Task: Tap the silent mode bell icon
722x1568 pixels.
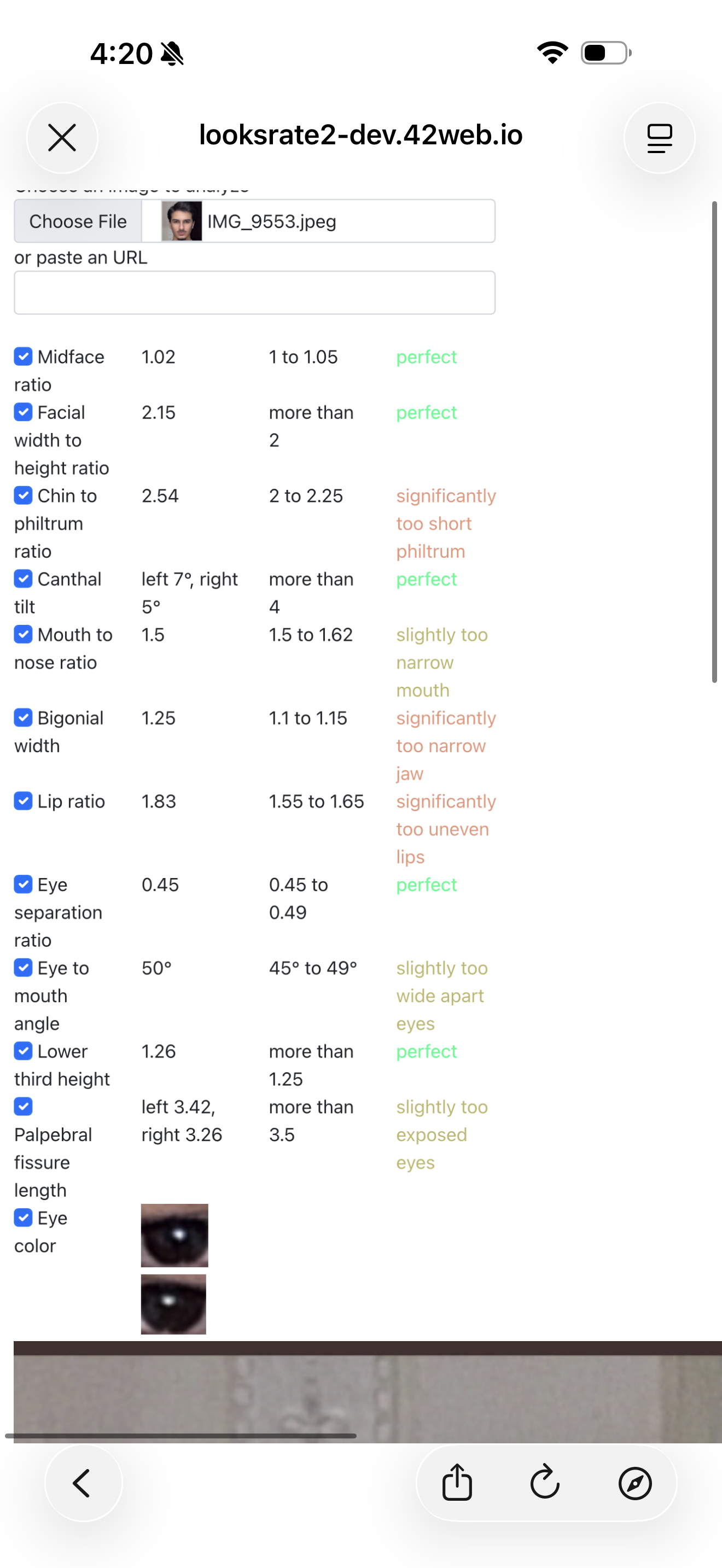Action: pyautogui.click(x=172, y=54)
